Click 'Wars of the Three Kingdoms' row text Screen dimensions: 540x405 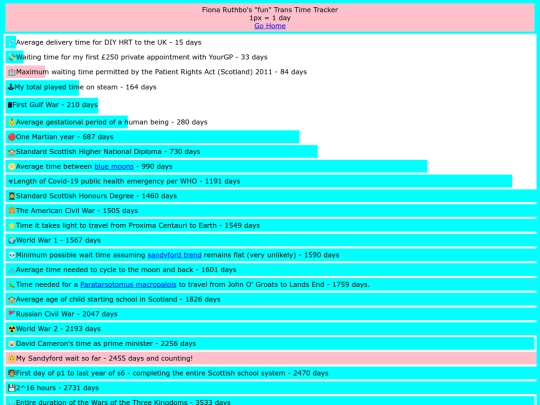123,402
